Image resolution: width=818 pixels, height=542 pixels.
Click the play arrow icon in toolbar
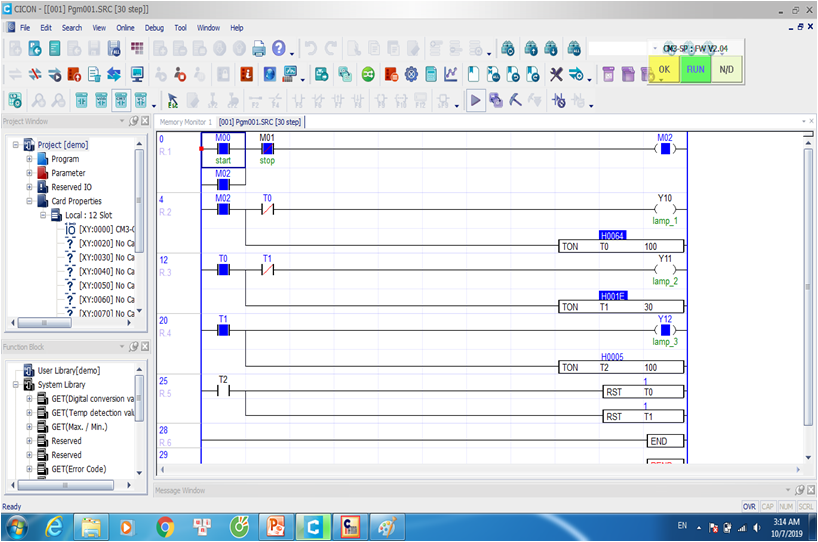475,100
